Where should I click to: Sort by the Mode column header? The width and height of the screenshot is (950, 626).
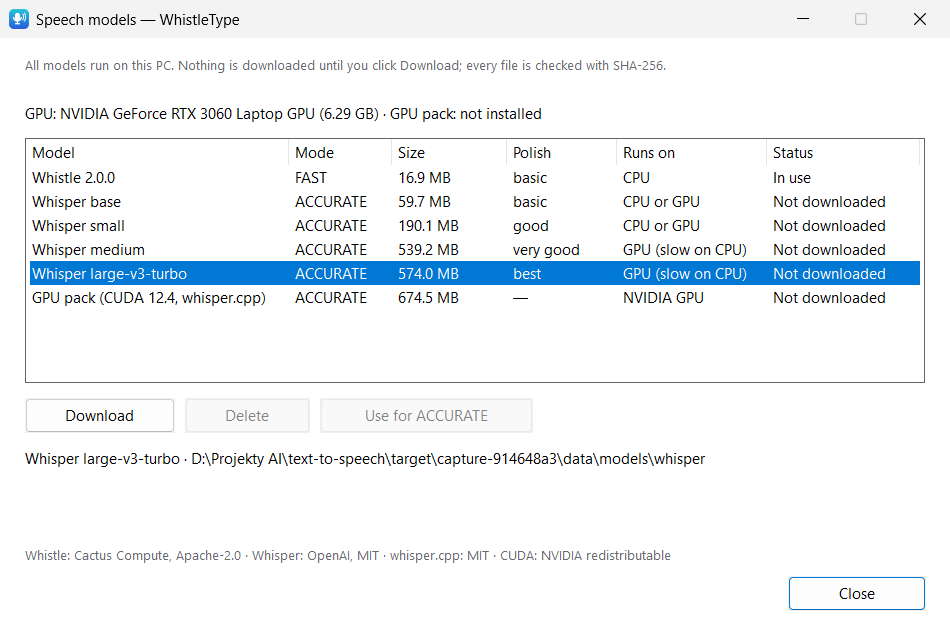point(340,153)
